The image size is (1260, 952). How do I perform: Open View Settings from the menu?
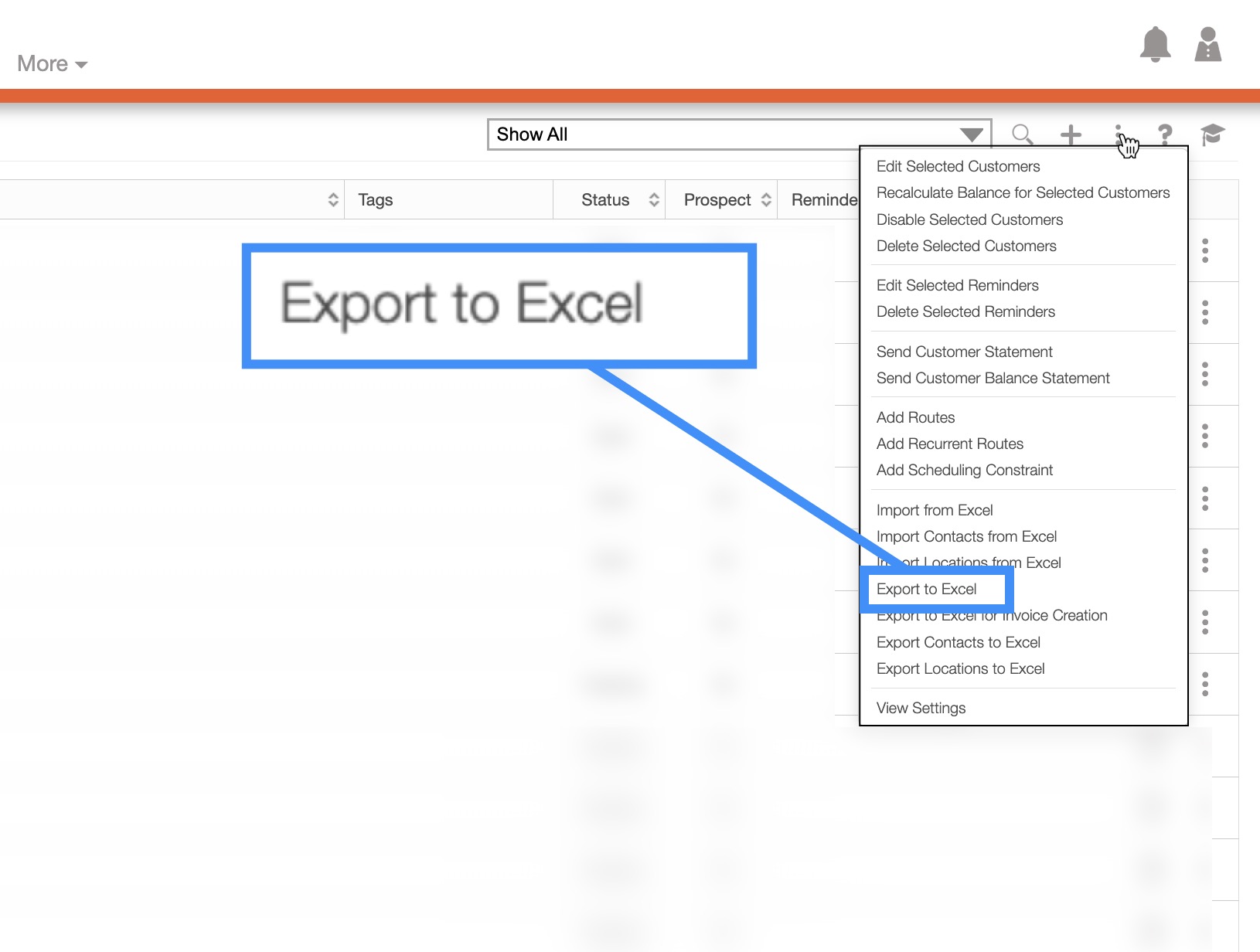921,708
